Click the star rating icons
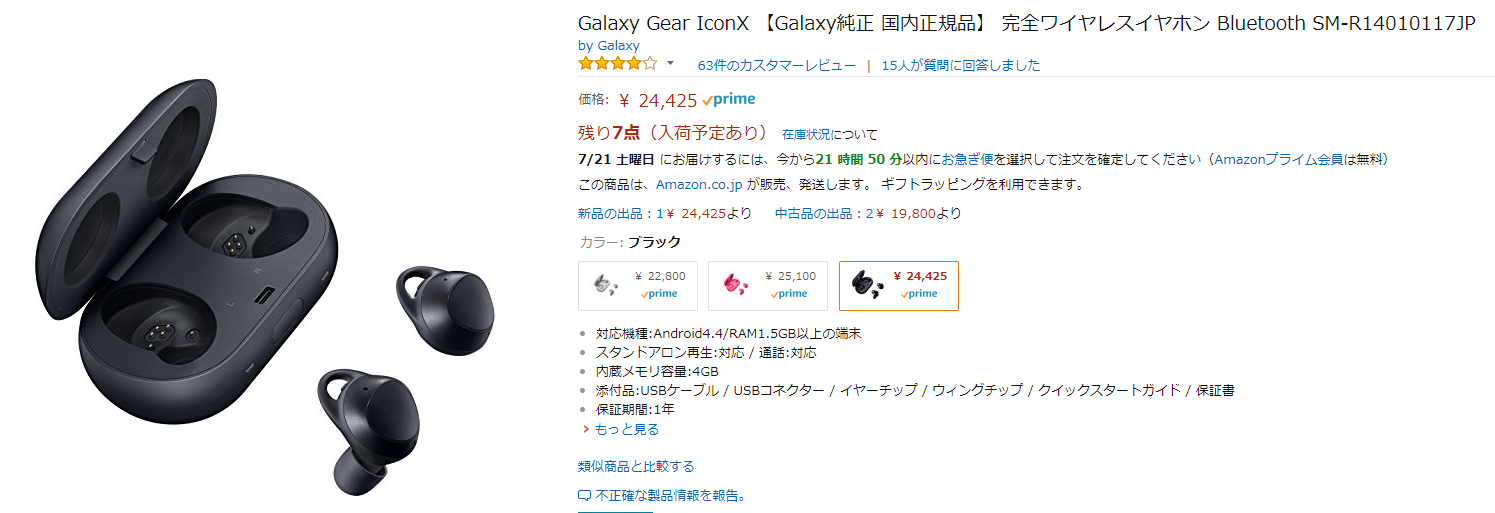This screenshot has width=1495, height=513. (617, 64)
